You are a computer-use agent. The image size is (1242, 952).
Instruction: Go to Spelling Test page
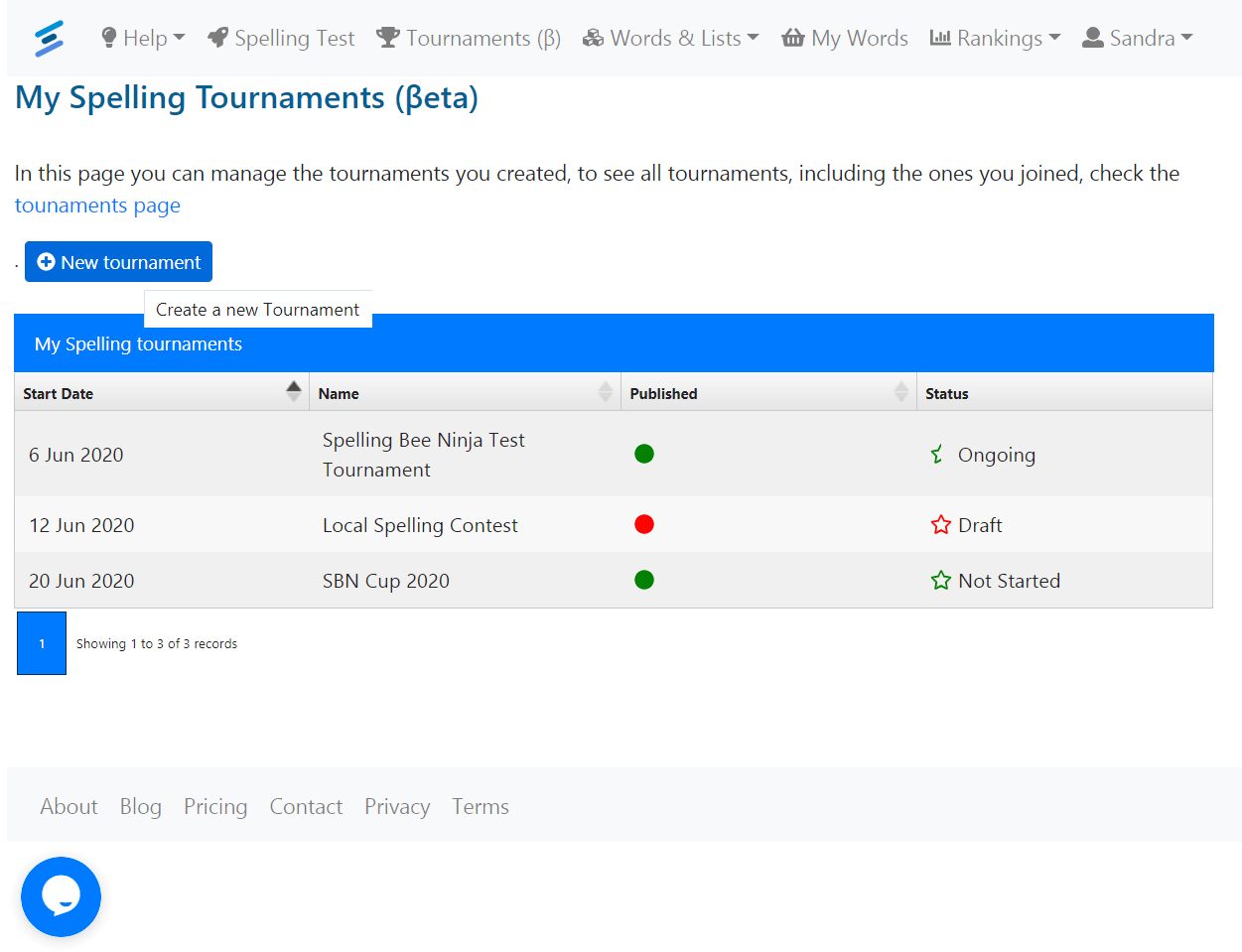[281, 39]
